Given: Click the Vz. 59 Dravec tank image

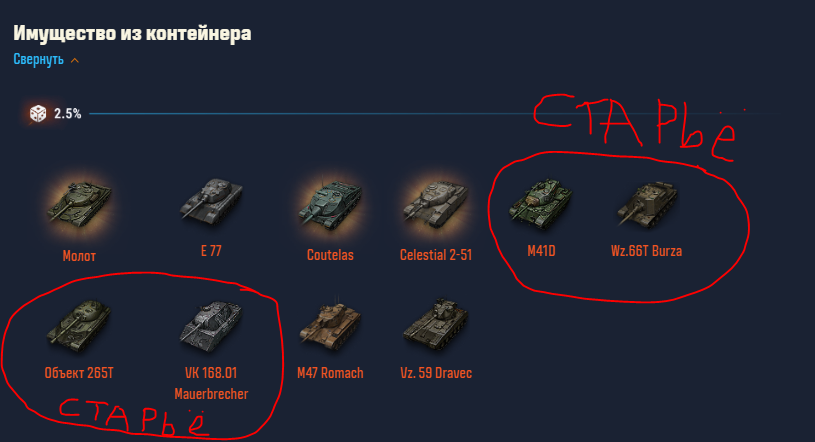Looking at the screenshot, I should tap(436, 322).
